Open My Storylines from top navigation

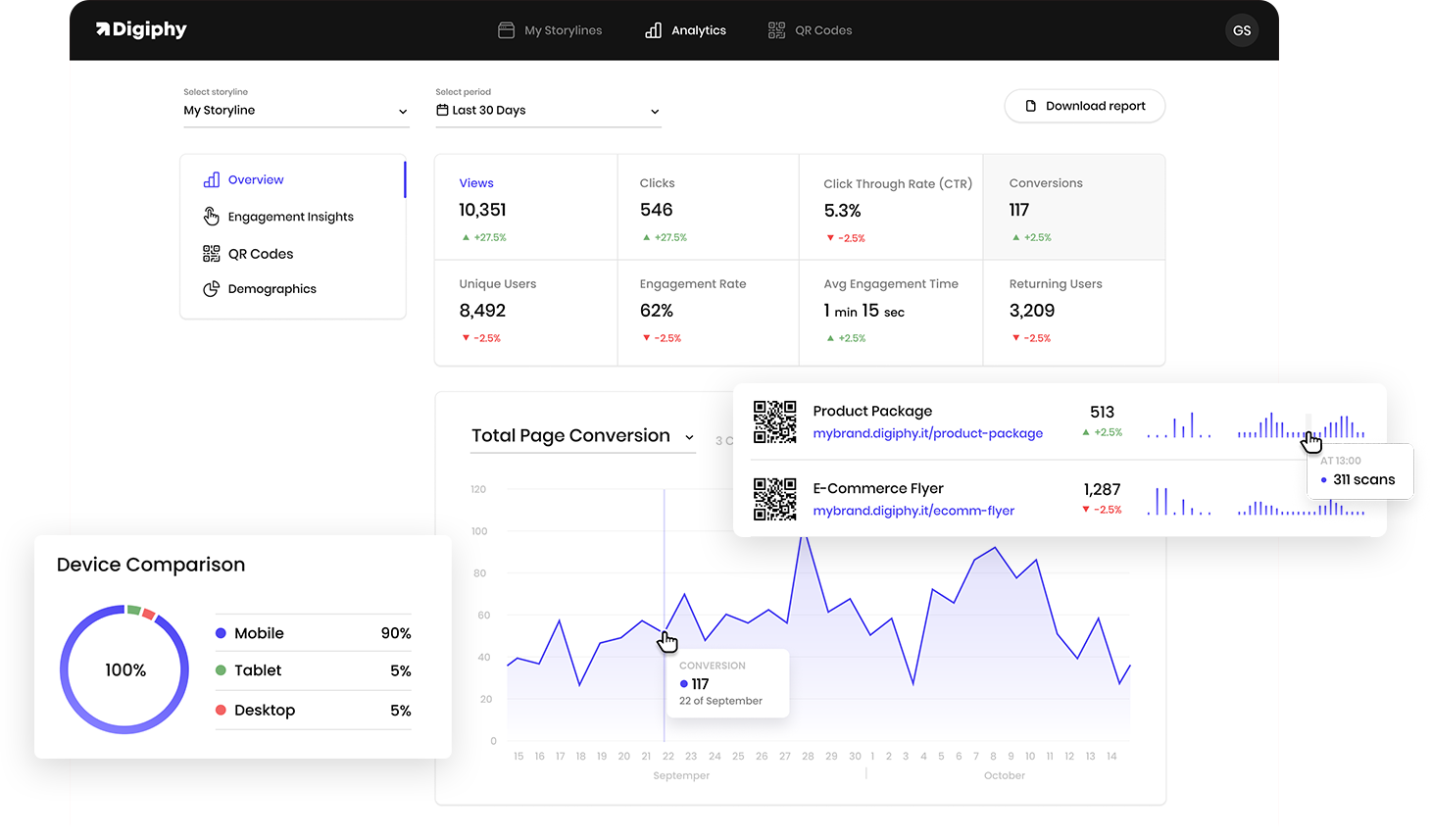click(550, 30)
